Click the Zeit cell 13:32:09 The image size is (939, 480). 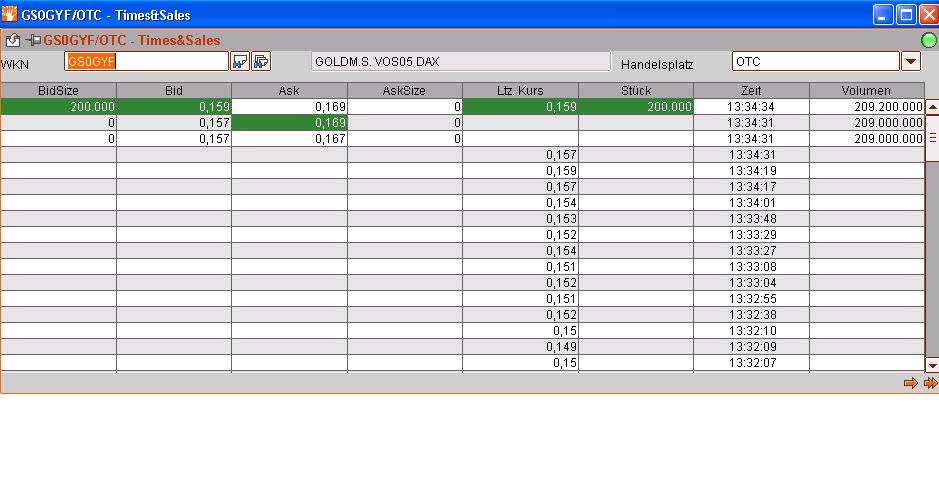click(x=752, y=347)
